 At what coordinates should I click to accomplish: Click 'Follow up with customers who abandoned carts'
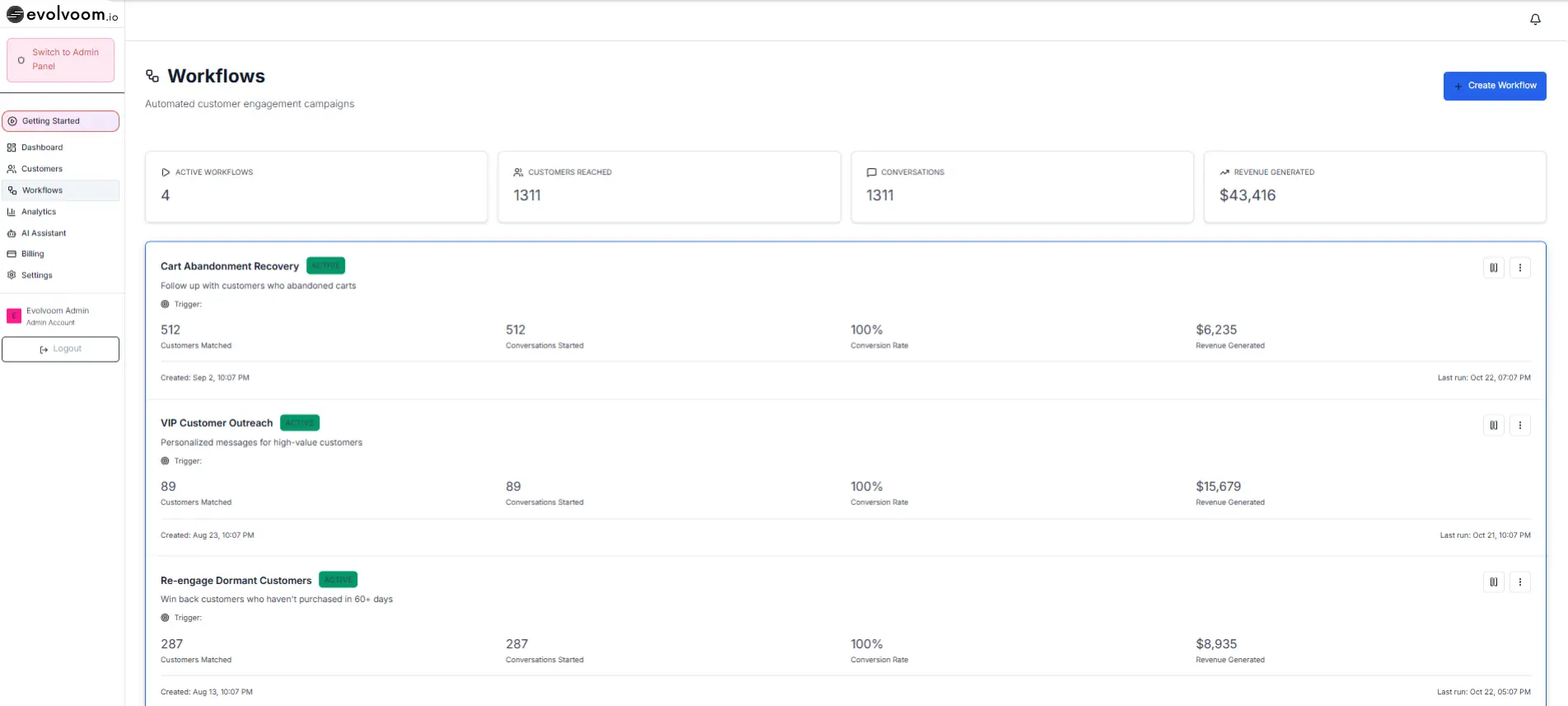coord(259,286)
